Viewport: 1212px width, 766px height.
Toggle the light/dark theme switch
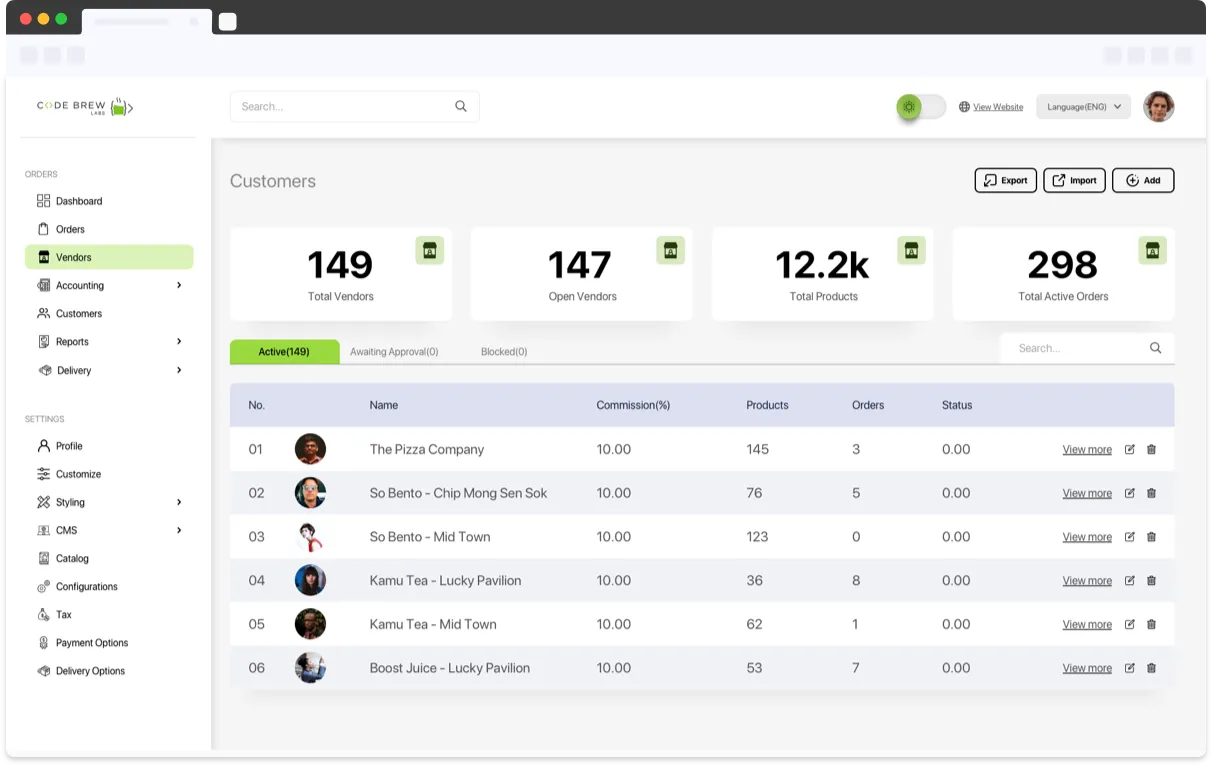tap(920, 107)
